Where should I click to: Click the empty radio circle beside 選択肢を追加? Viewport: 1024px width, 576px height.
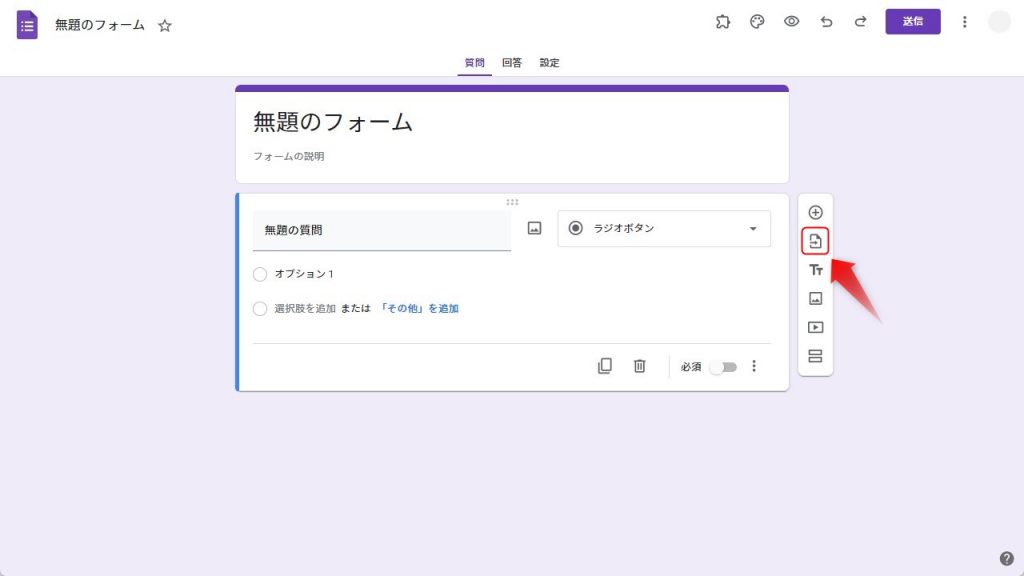[x=260, y=309]
